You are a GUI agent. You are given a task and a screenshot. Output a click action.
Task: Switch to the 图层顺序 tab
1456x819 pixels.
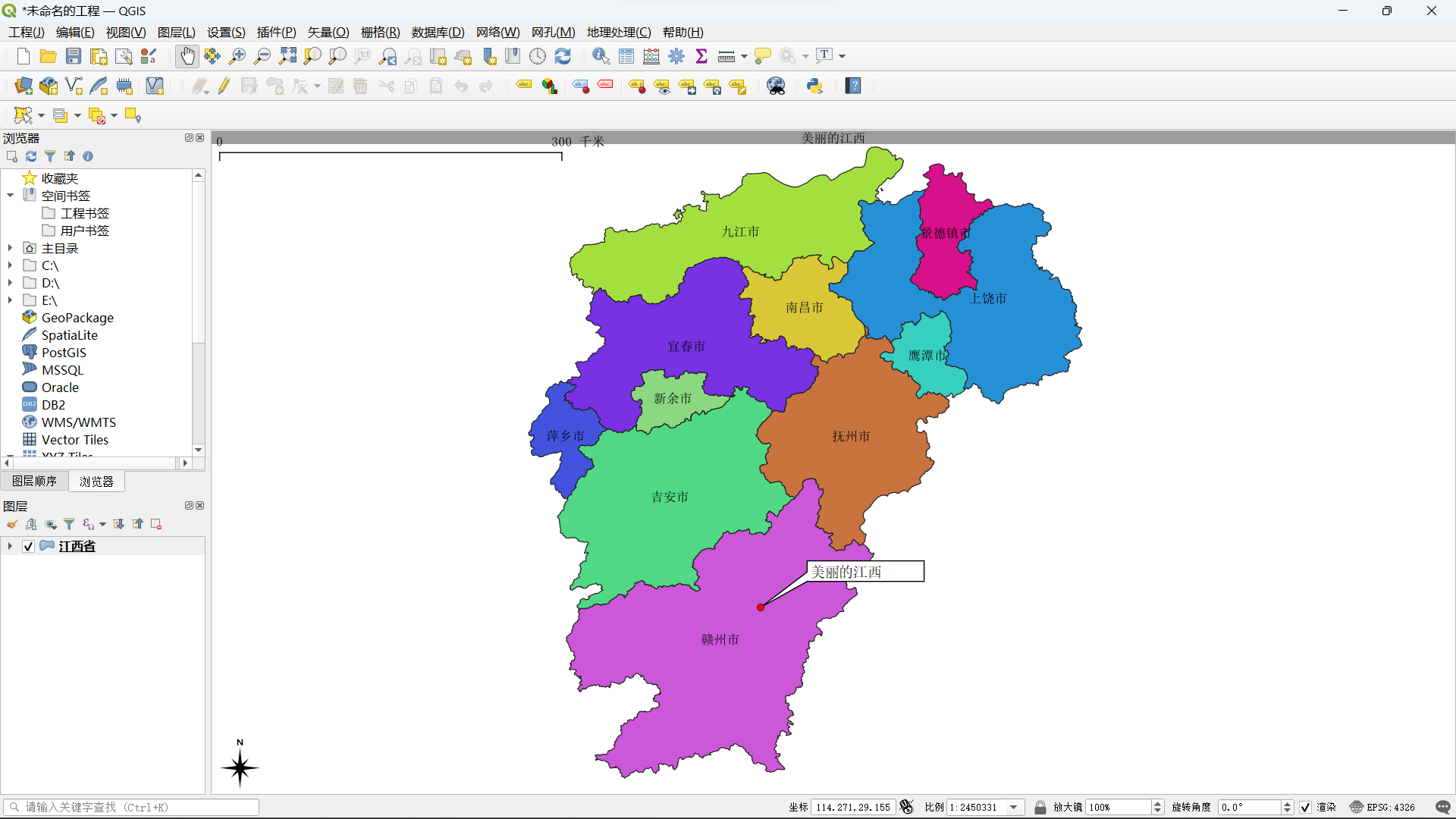click(x=35, y=481)
